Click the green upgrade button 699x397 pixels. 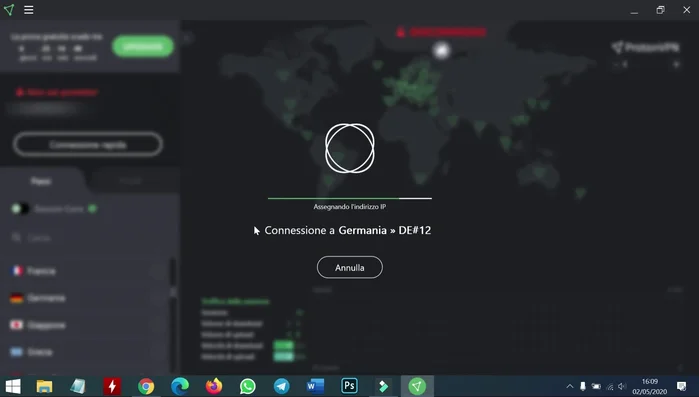click(143, 46)
